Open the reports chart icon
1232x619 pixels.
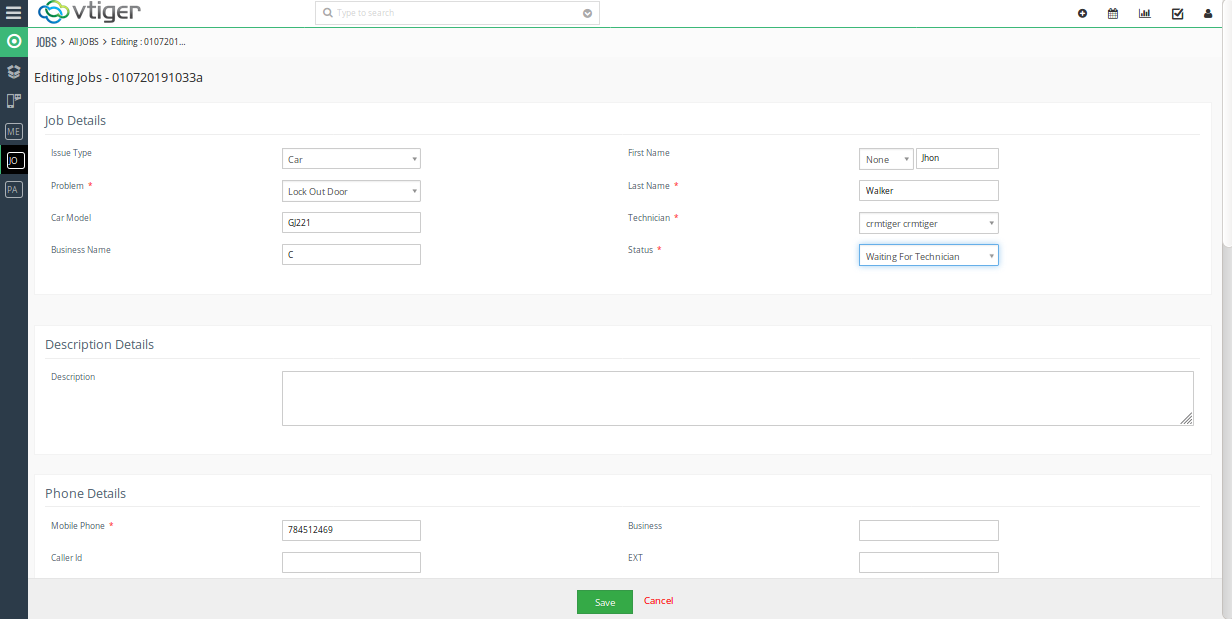click(1144, 14)
